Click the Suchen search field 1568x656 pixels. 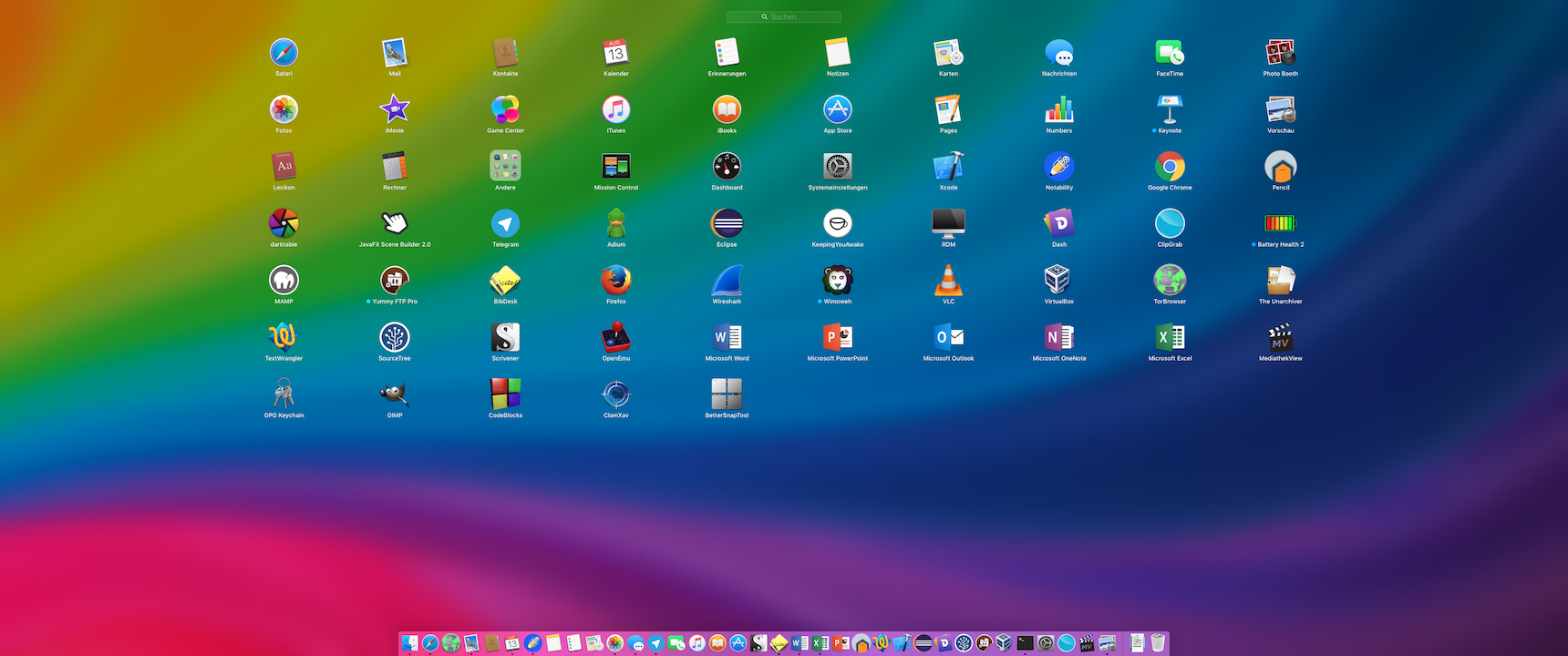784,17
